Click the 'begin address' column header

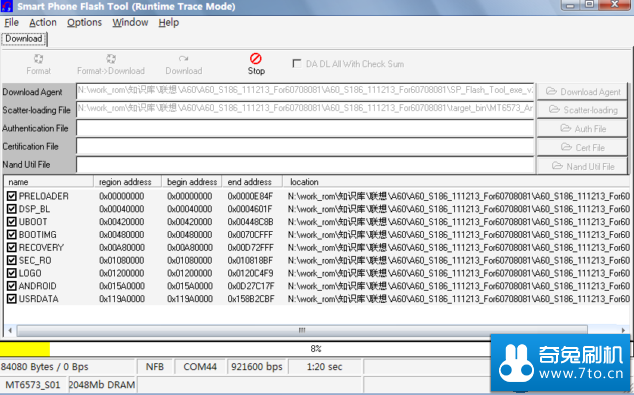(192, 182)
